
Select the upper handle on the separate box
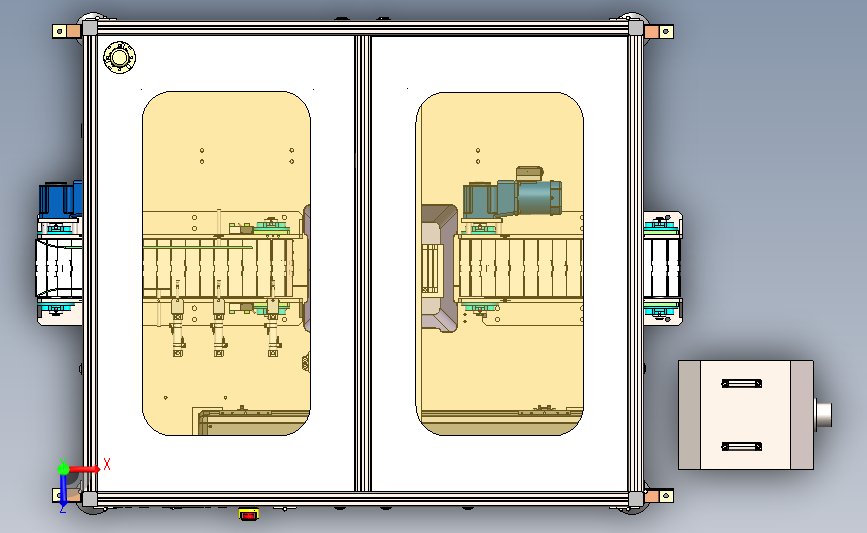click(x=741, y=383)
